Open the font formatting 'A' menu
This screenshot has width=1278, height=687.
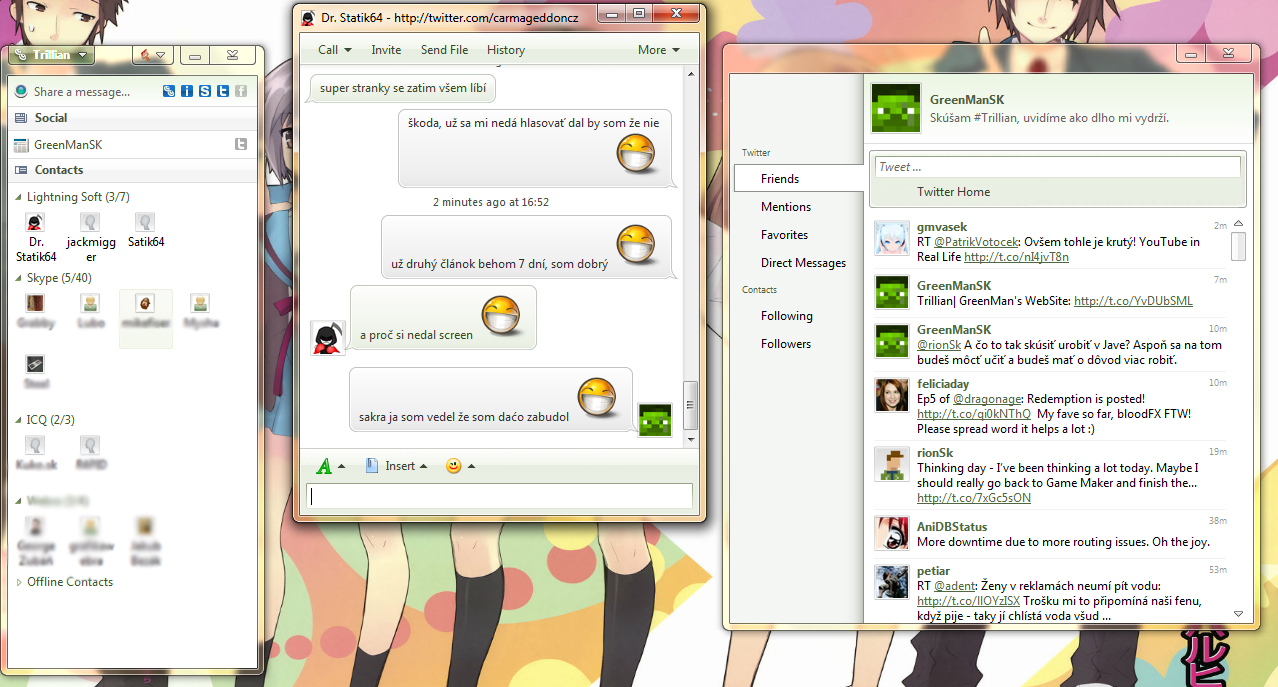(x=330, y=466)
